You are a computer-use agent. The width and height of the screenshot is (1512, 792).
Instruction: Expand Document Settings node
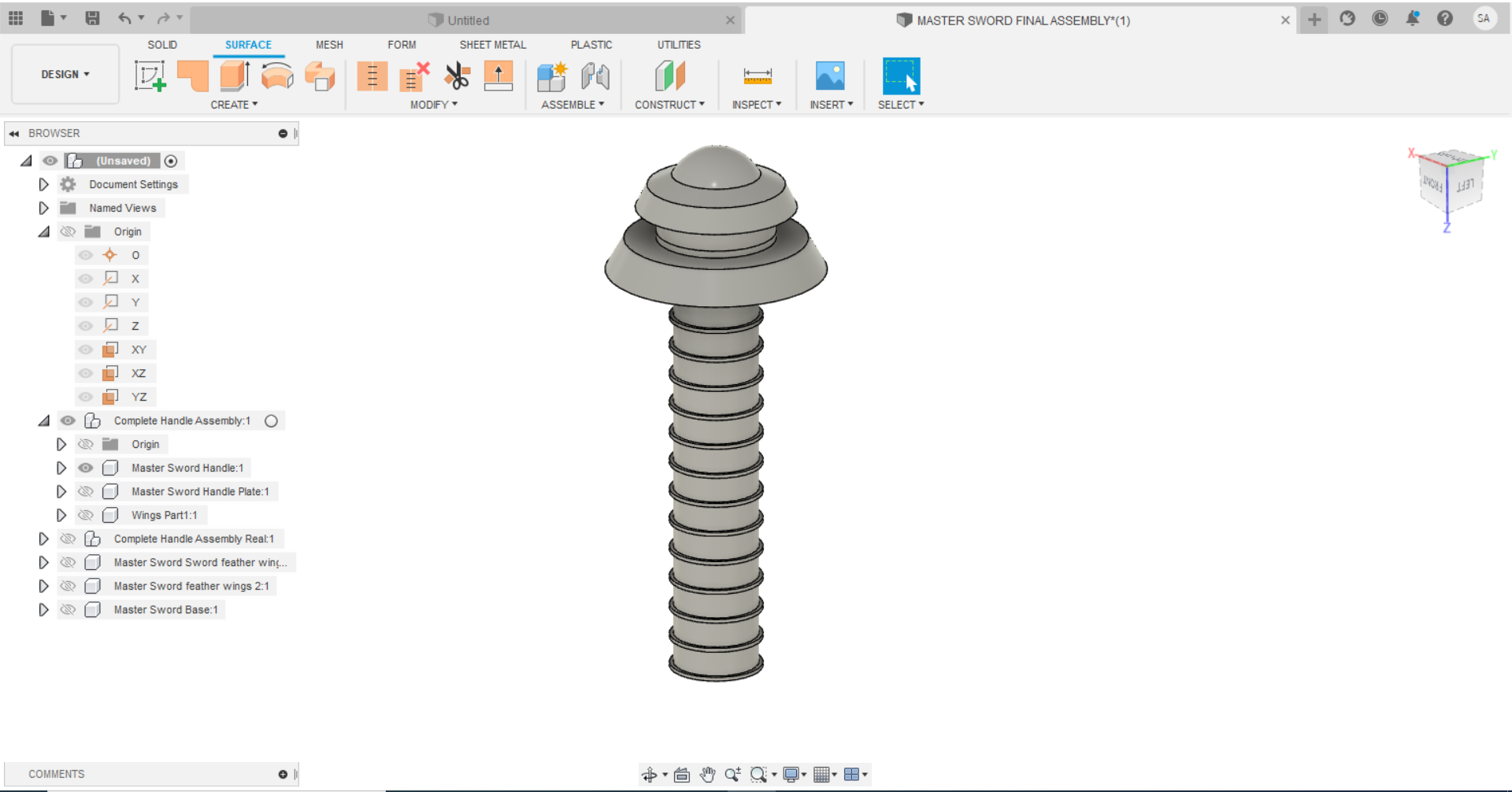tap(44, 184)
